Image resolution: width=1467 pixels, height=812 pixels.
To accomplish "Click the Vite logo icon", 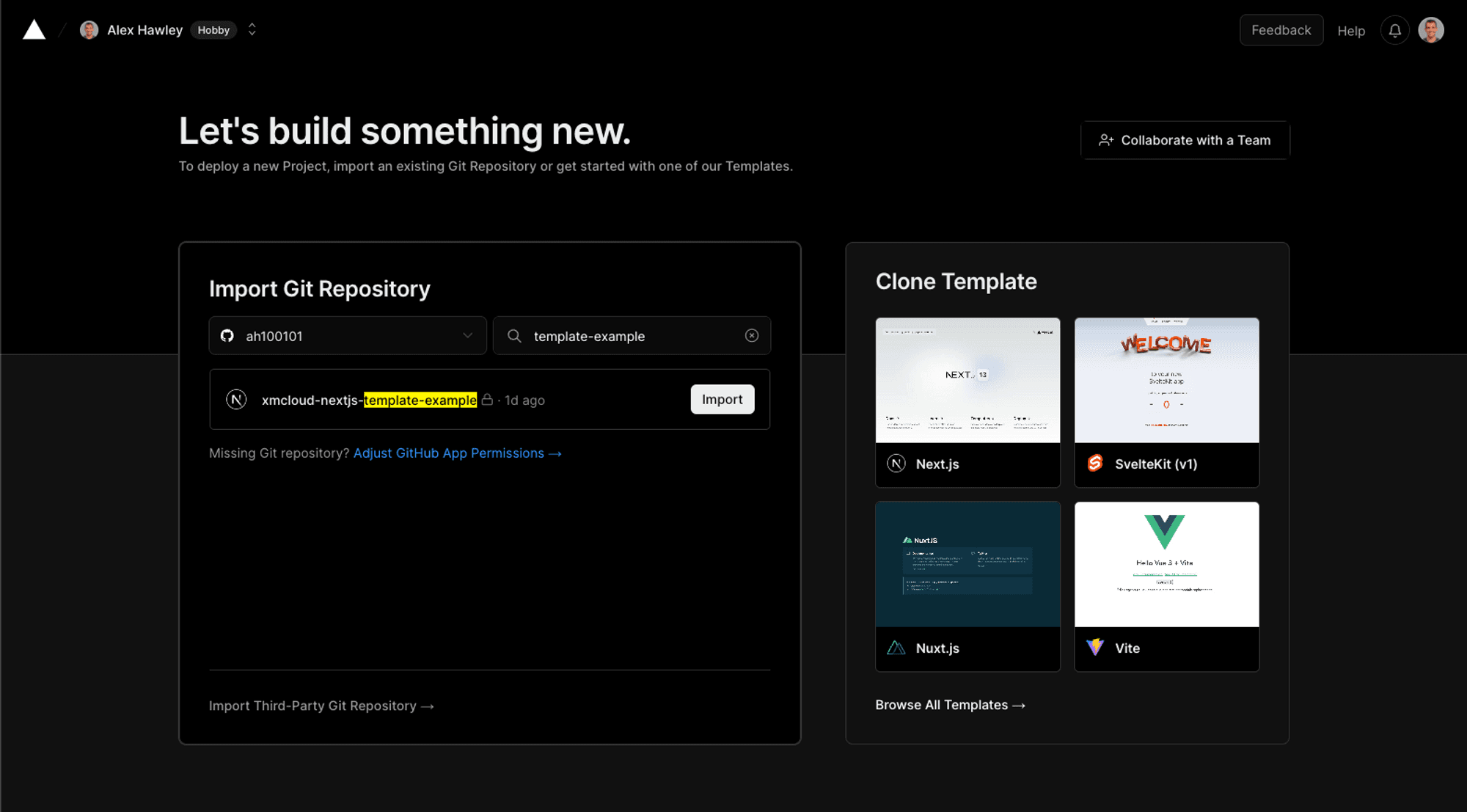I will [x=1095, y=648].
